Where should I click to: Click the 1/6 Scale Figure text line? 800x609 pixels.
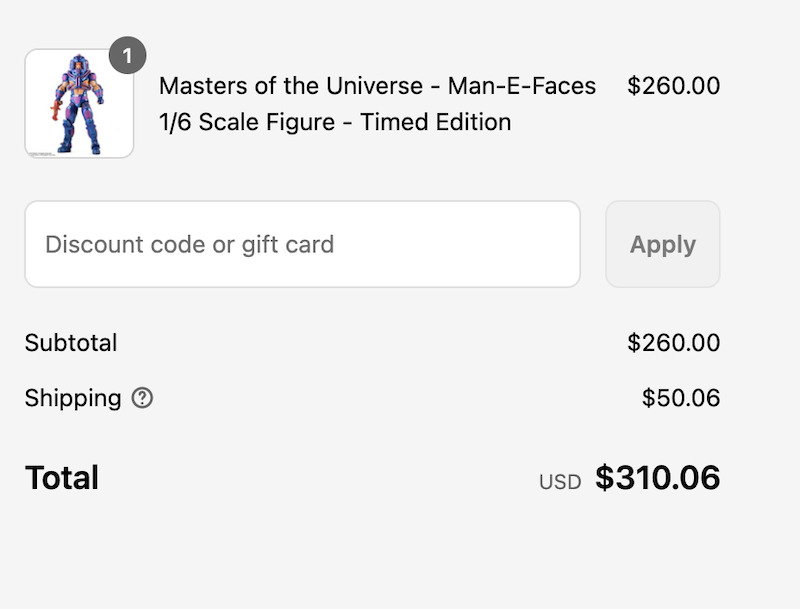335,122
